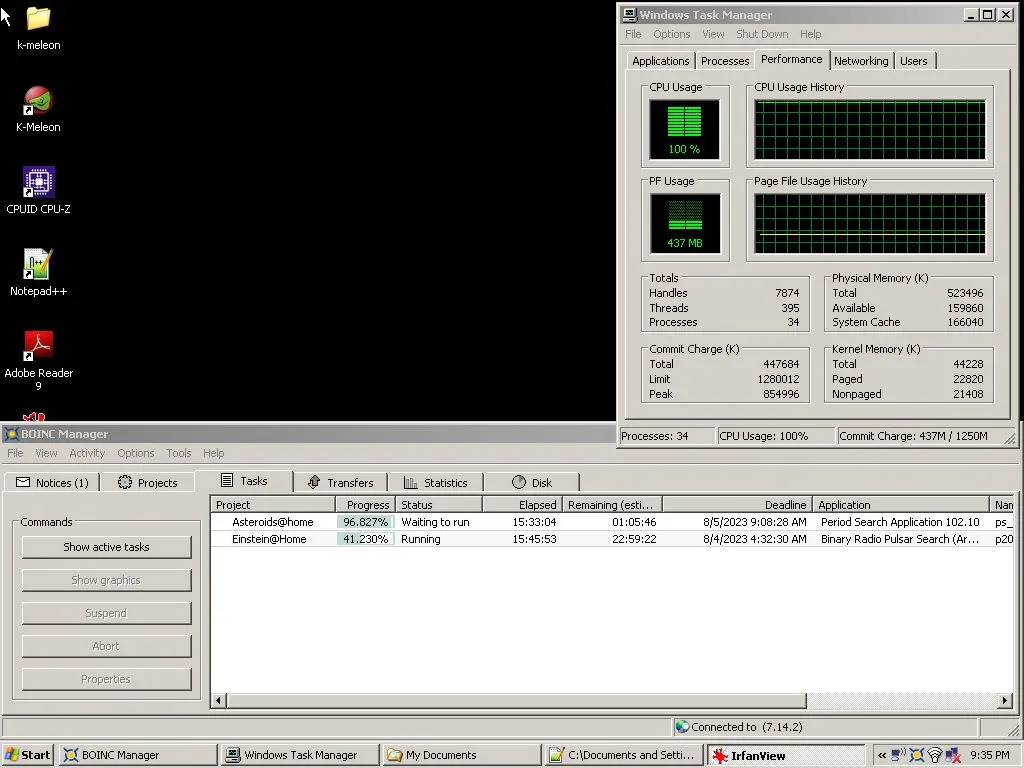Click the Transfers tab arrows icon
The height and width of the screenshot is (768, 1024).
point(314,482)
